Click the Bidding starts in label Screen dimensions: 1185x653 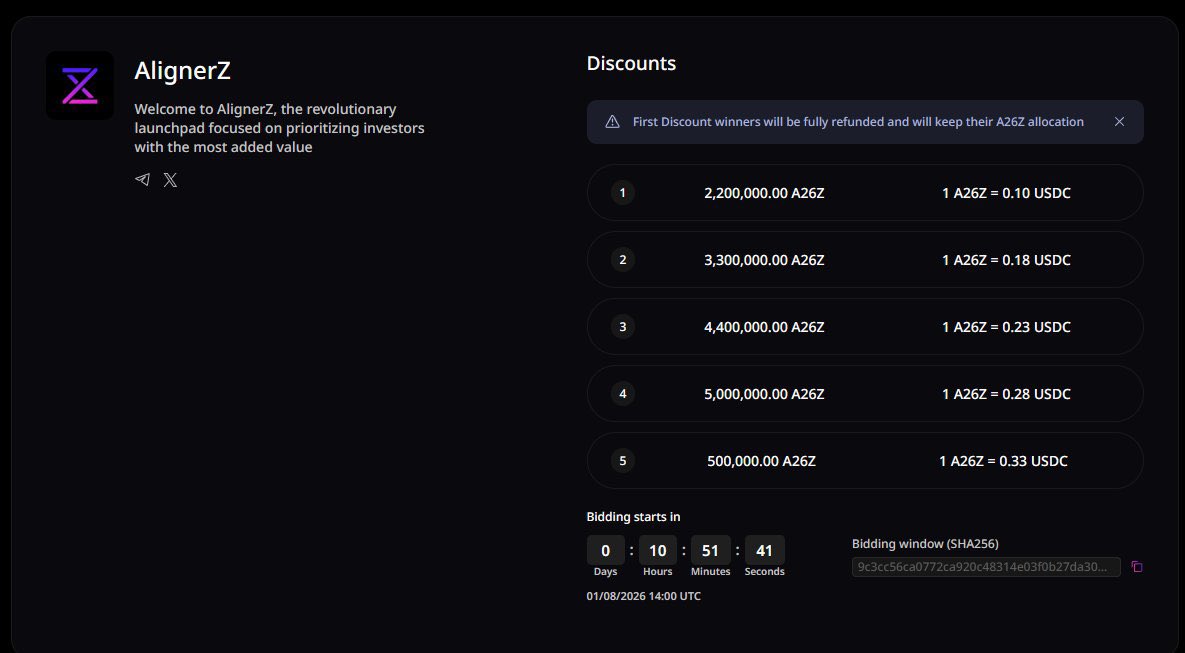pyautogui.click(x=633, y=517)
